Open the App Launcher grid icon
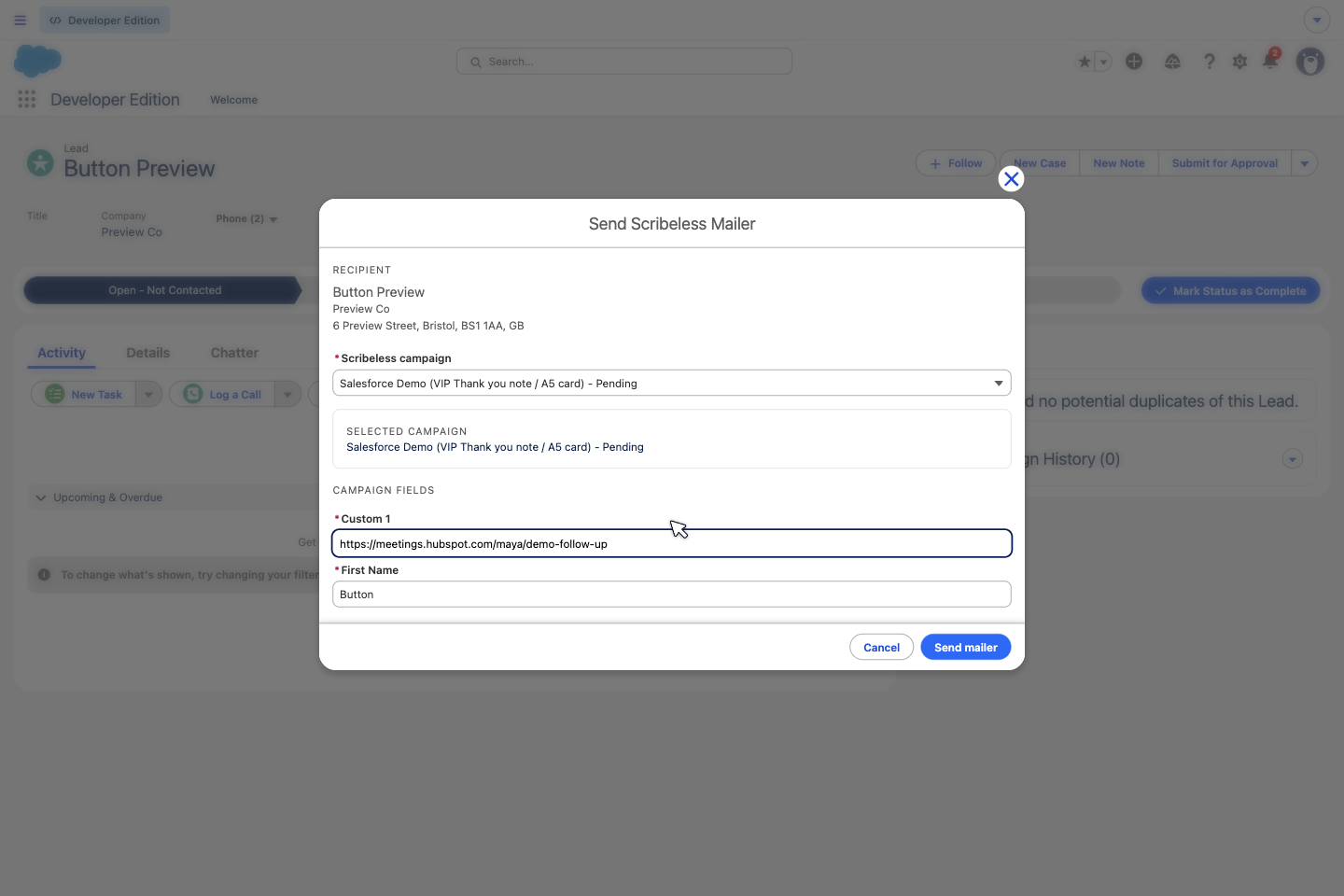Image resolution: width=1344 pixels, height=896 pixels. point(26,99)
